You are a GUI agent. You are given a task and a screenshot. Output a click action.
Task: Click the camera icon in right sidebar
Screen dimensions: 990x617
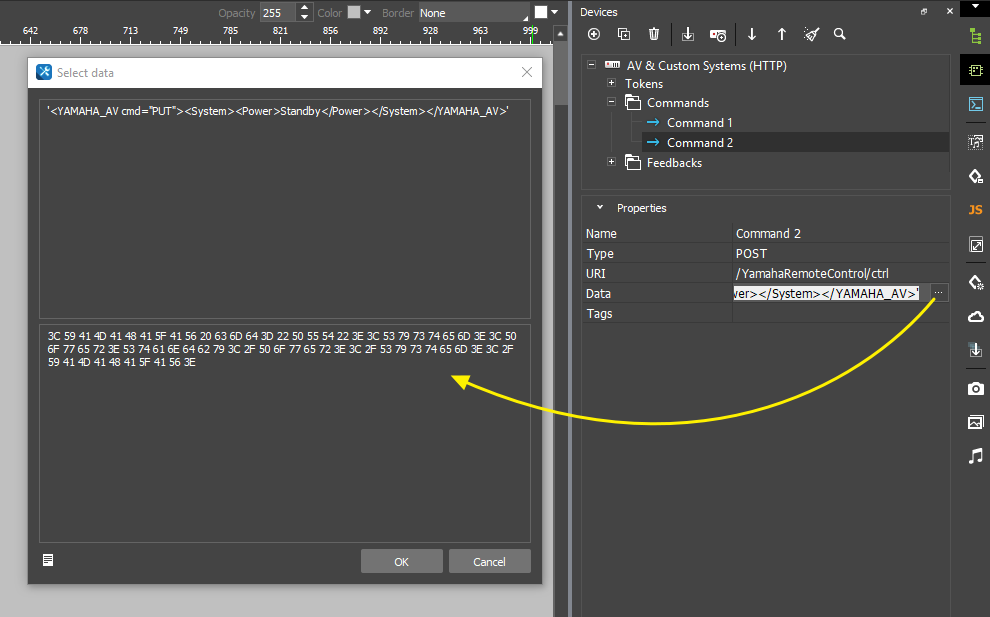click(x=975, y=388)
